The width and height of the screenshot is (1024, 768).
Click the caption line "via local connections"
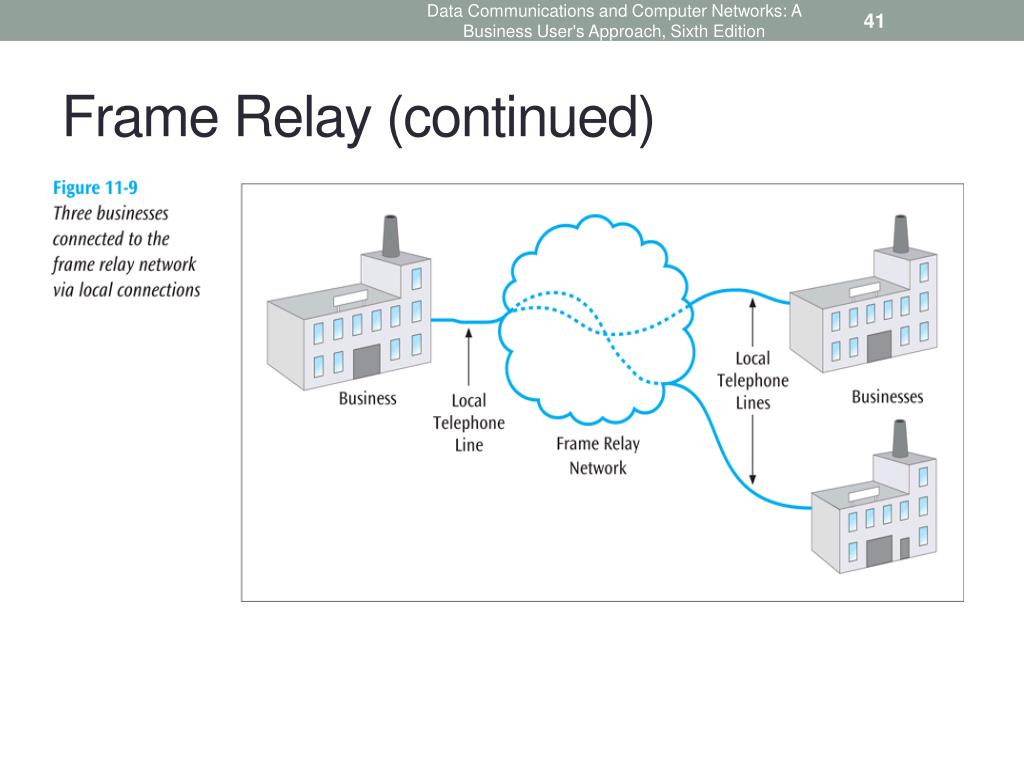[x=127, y=290]
